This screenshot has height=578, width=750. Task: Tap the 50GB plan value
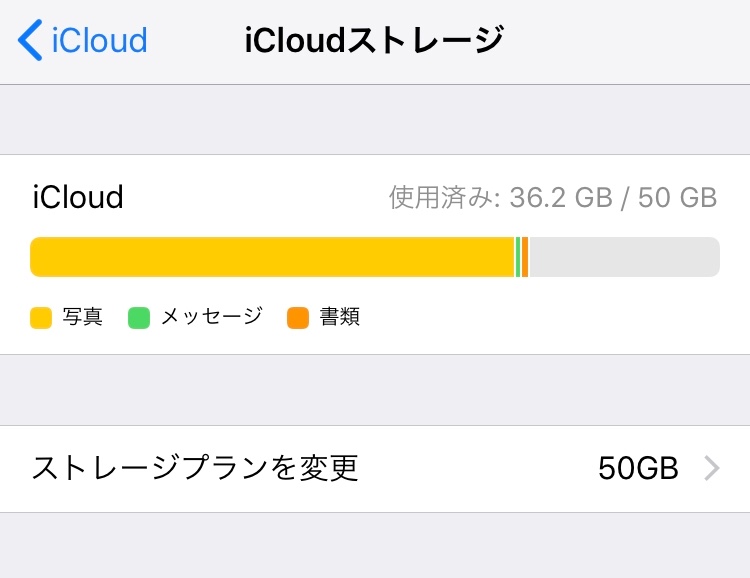(x=638, y=468)
